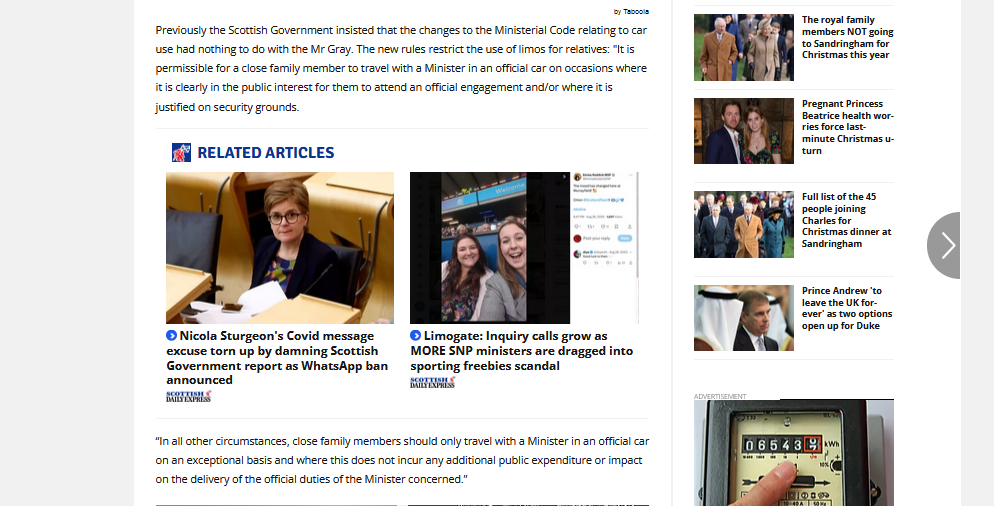This screenshot has height=506, width=994.
Task: Click blue arrow icon before Limogate headline
Action: click(x=415, y=335)
